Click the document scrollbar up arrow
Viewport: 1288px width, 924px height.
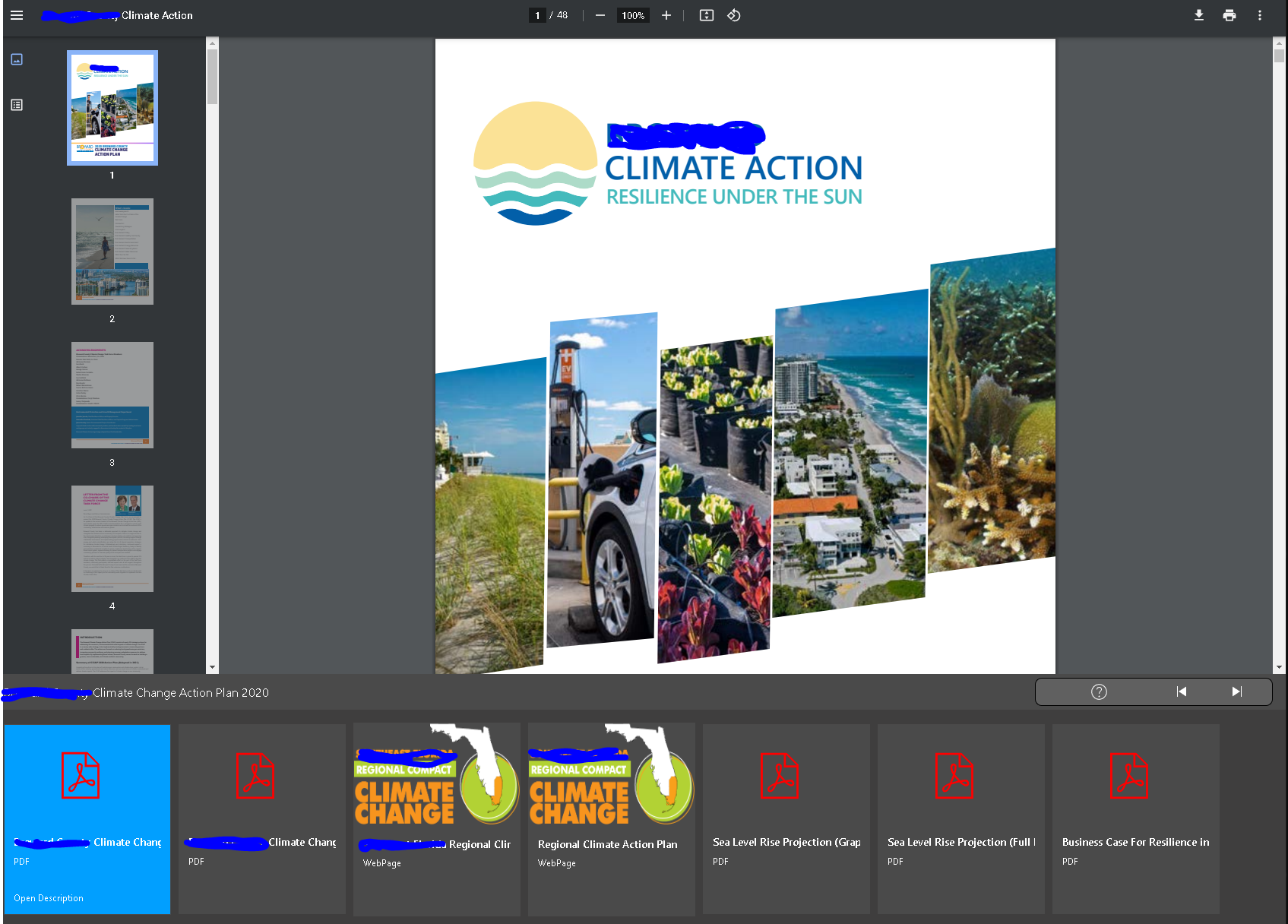(1280, 43)
